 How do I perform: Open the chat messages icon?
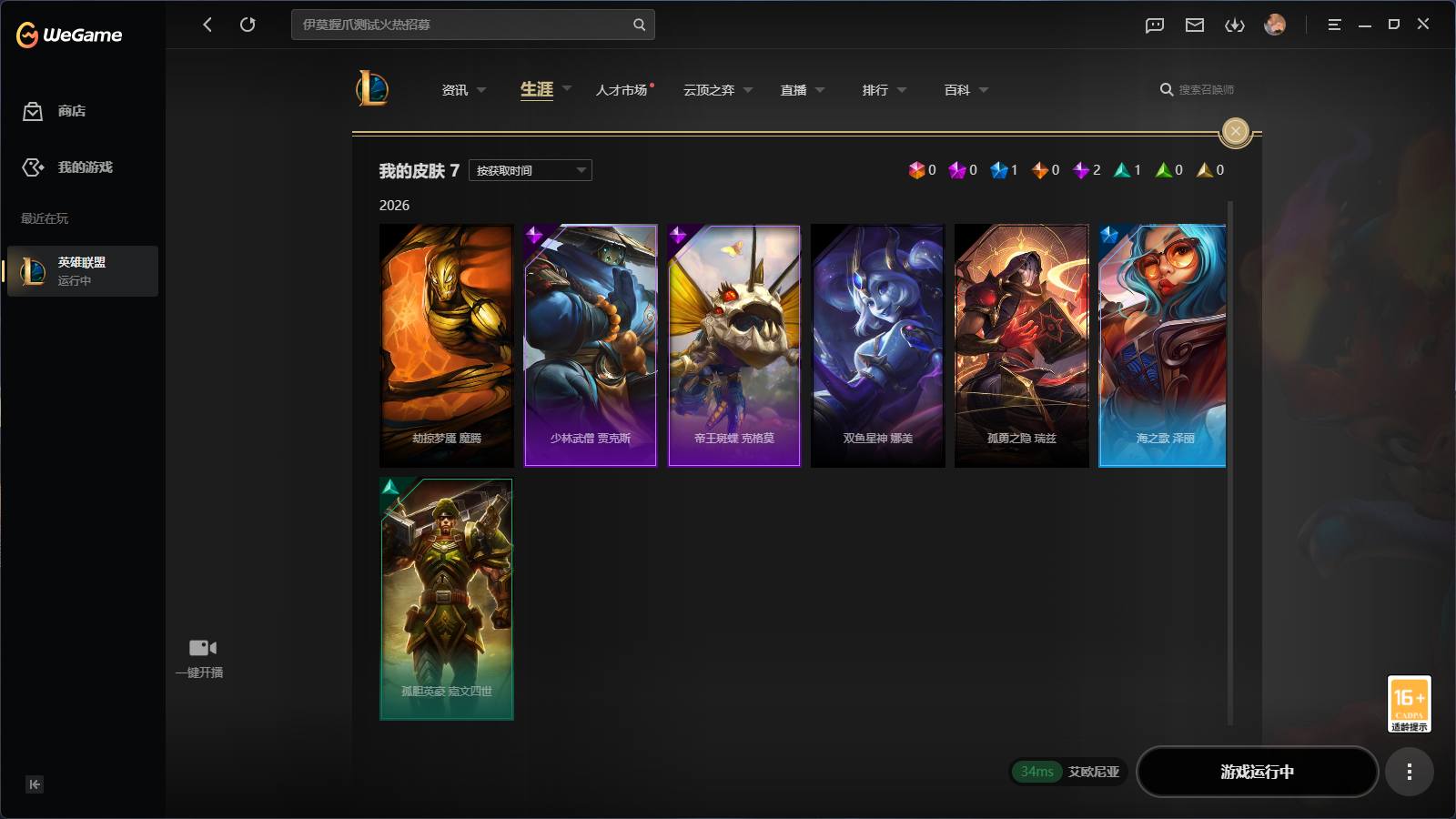(x=1155, y=25)
